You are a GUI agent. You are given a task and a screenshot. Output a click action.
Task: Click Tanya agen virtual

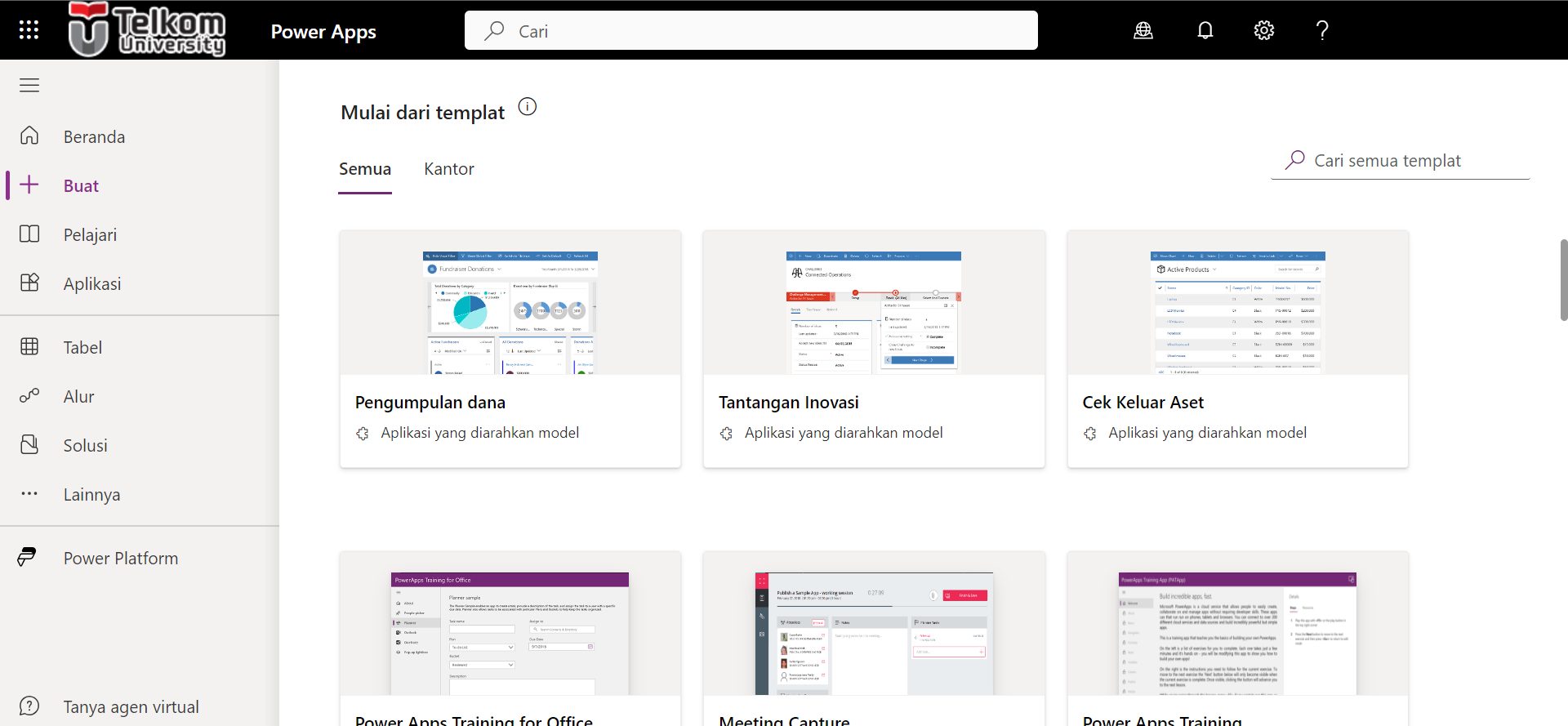pyautogui.click(x=131, y=706)
